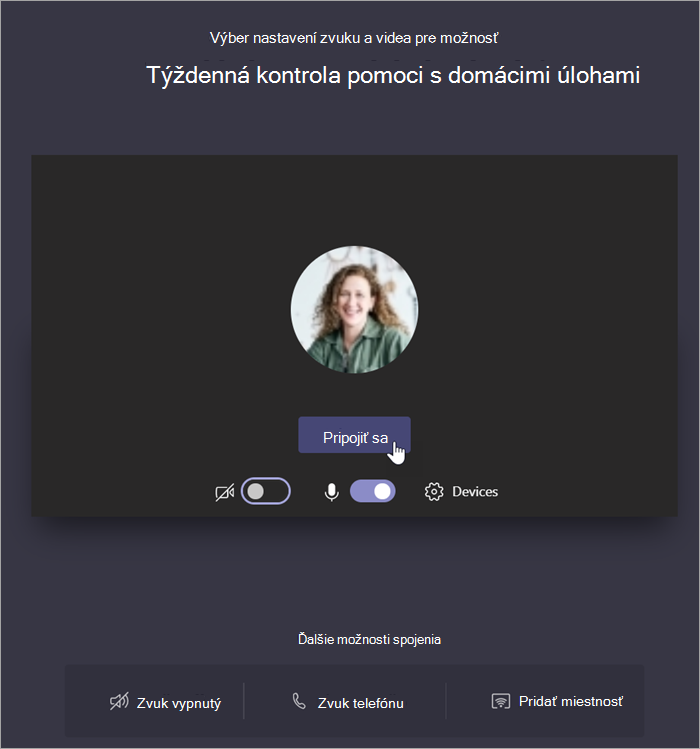
Task: Click the phone handset icon
Action: tap(299, 701)
